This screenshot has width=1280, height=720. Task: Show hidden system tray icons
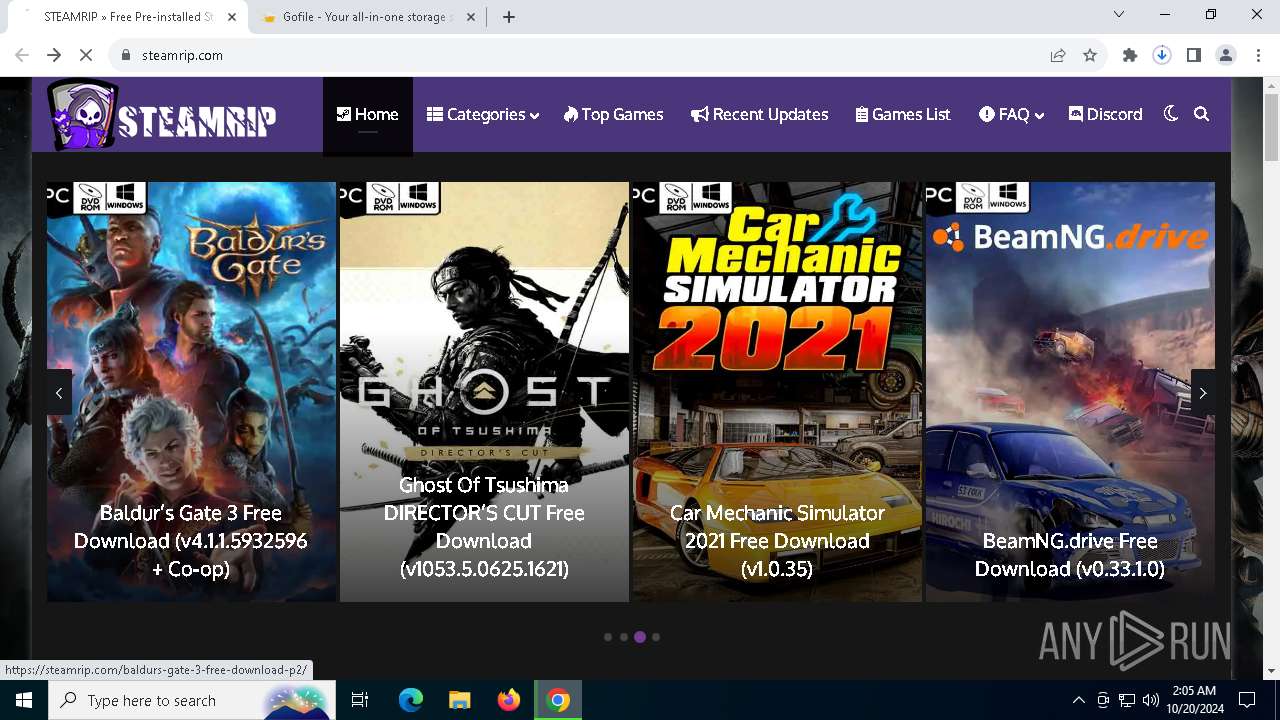[1078, 700]
